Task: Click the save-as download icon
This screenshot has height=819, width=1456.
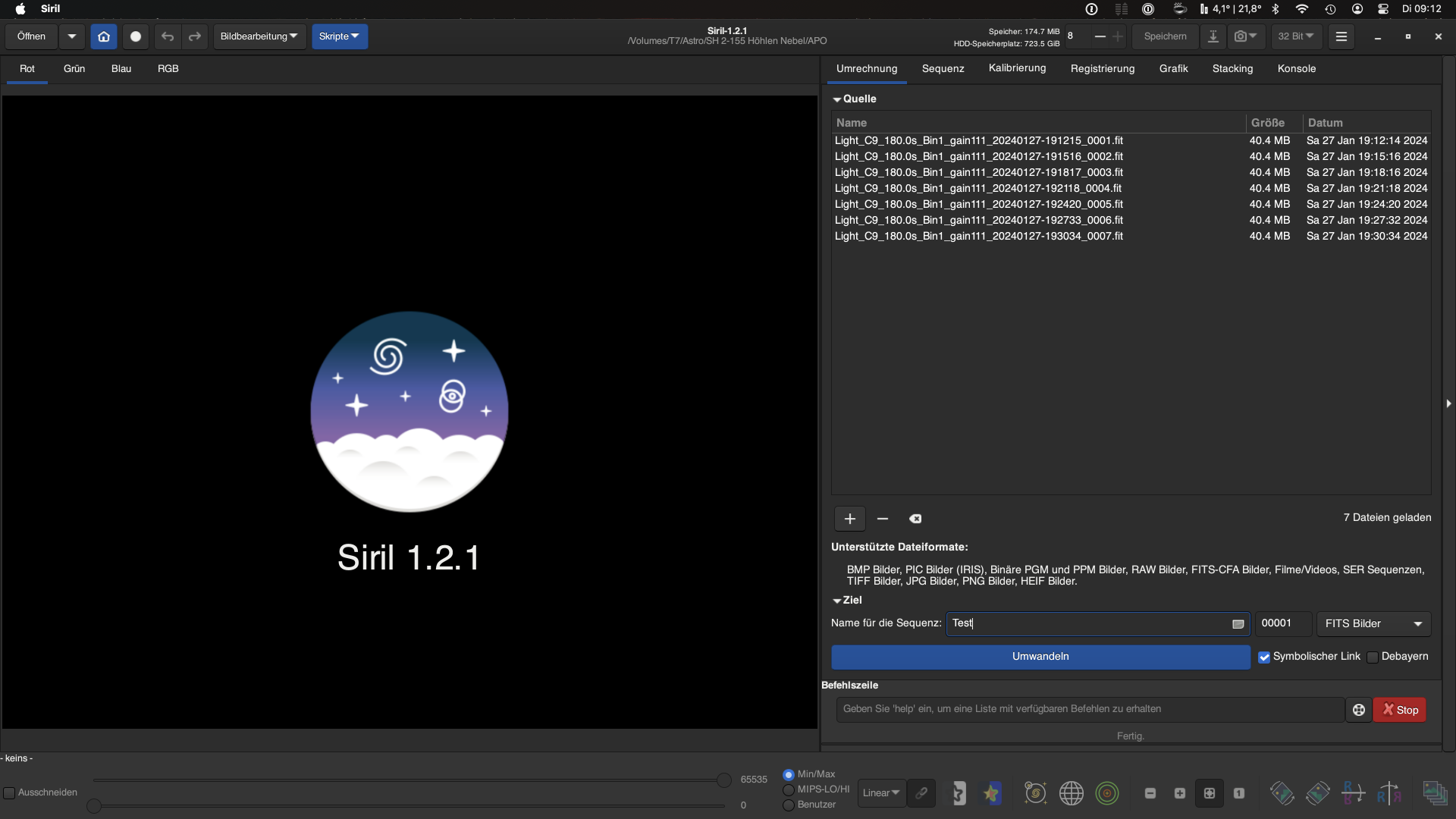Action: (x=1213, y=36)
